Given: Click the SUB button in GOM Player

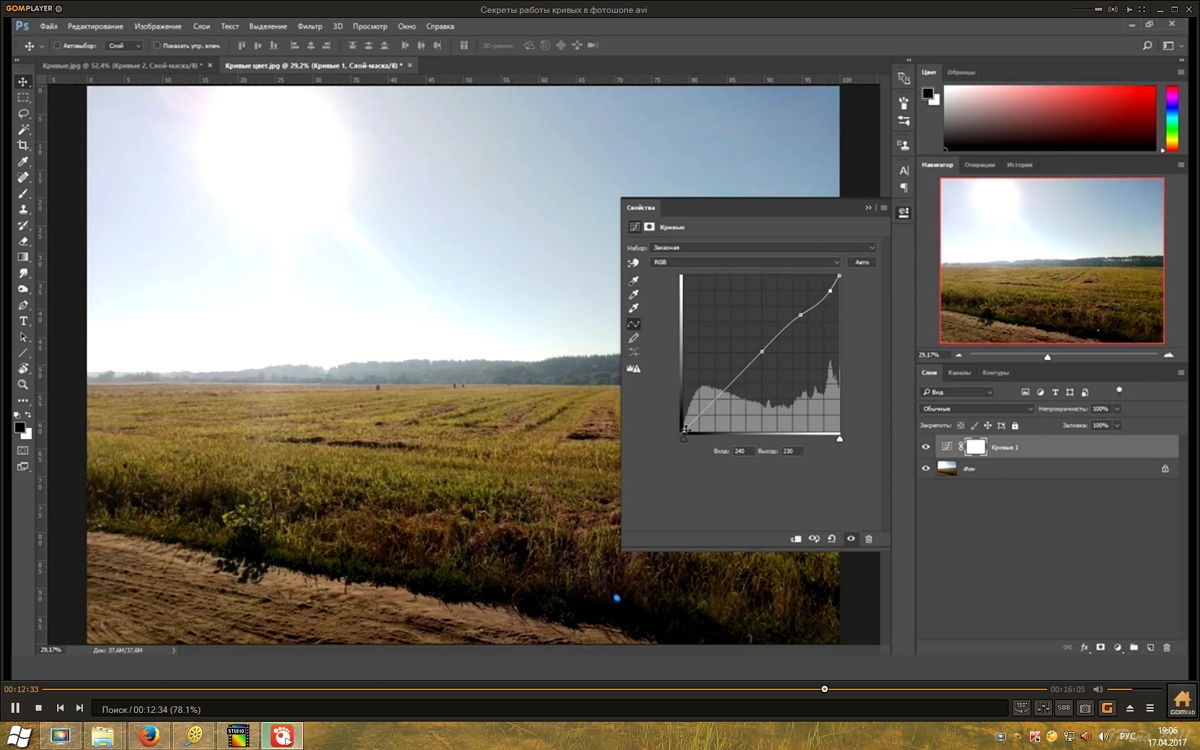Looking at the screenshot, I should coord(1063,708).
